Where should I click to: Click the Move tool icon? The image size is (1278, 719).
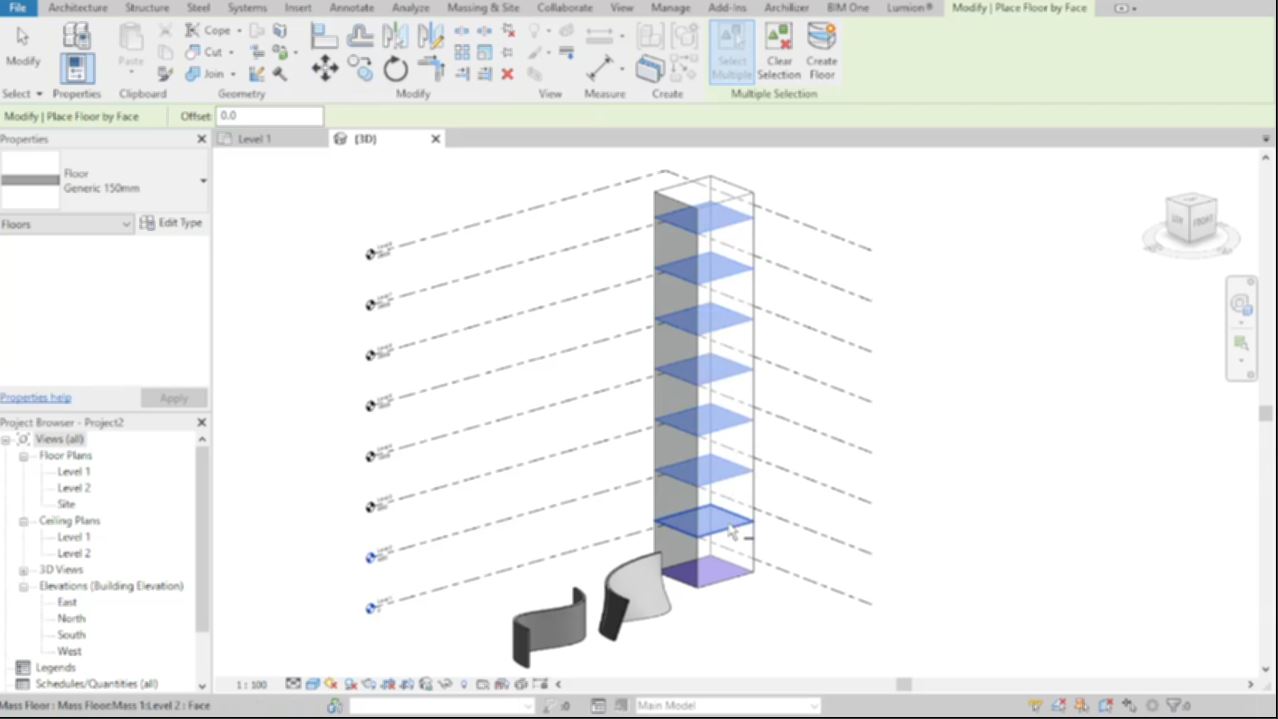pyautogui.click(x=324, y=68)
